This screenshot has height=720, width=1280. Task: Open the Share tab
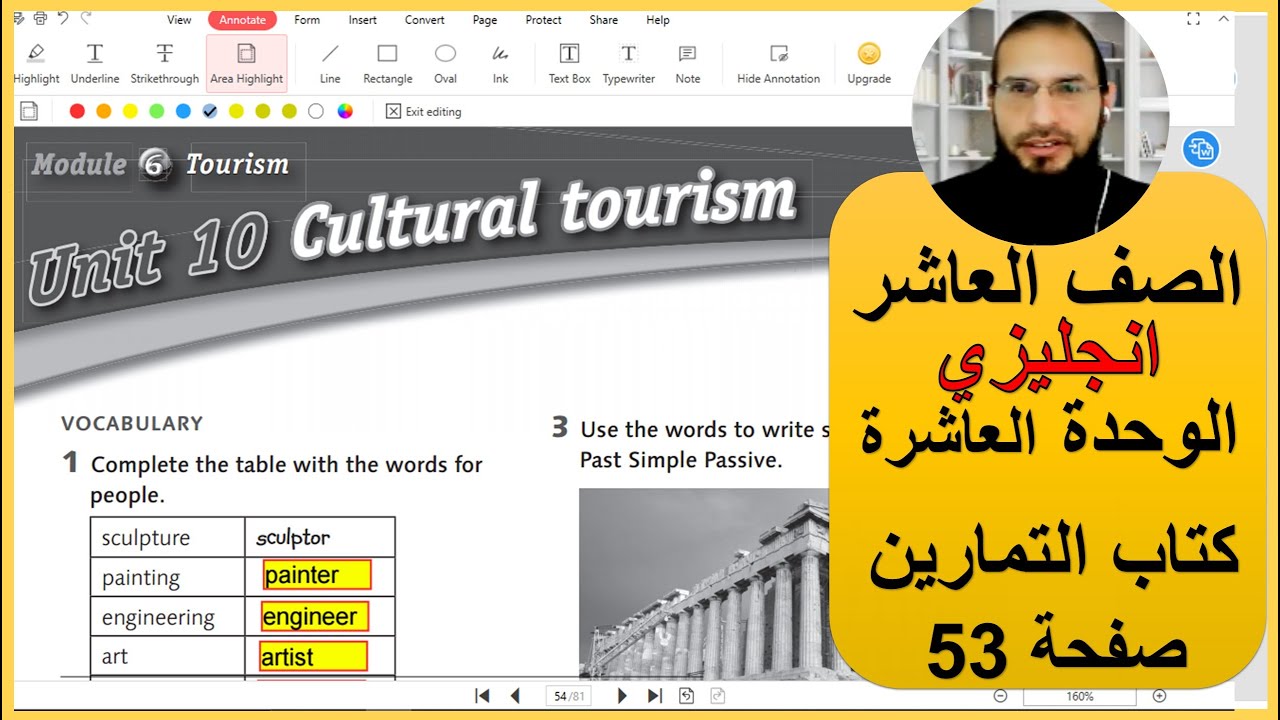pos(603,20)
